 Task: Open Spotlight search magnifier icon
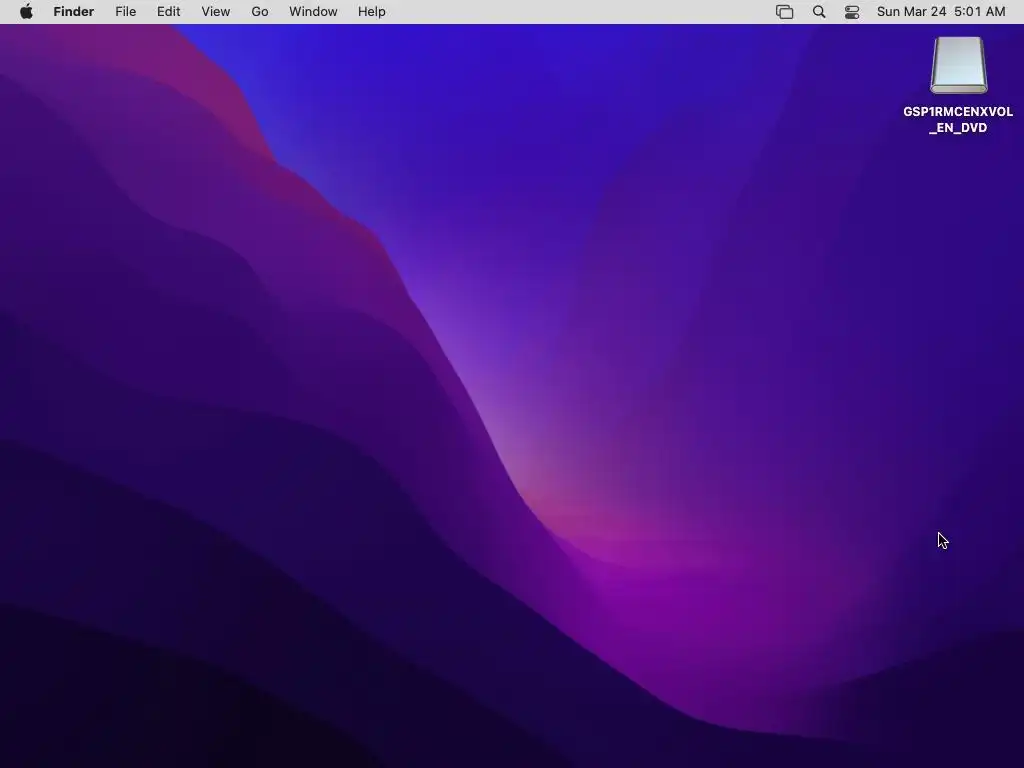click(819, 12)
